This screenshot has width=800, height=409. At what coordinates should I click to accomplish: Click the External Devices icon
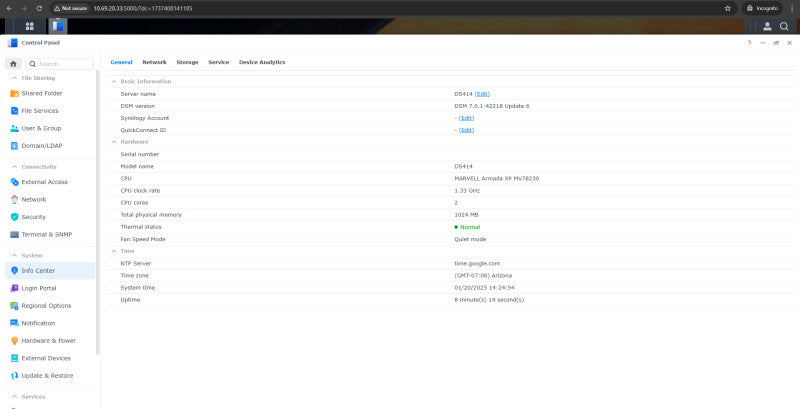click(x=14, y=358)
